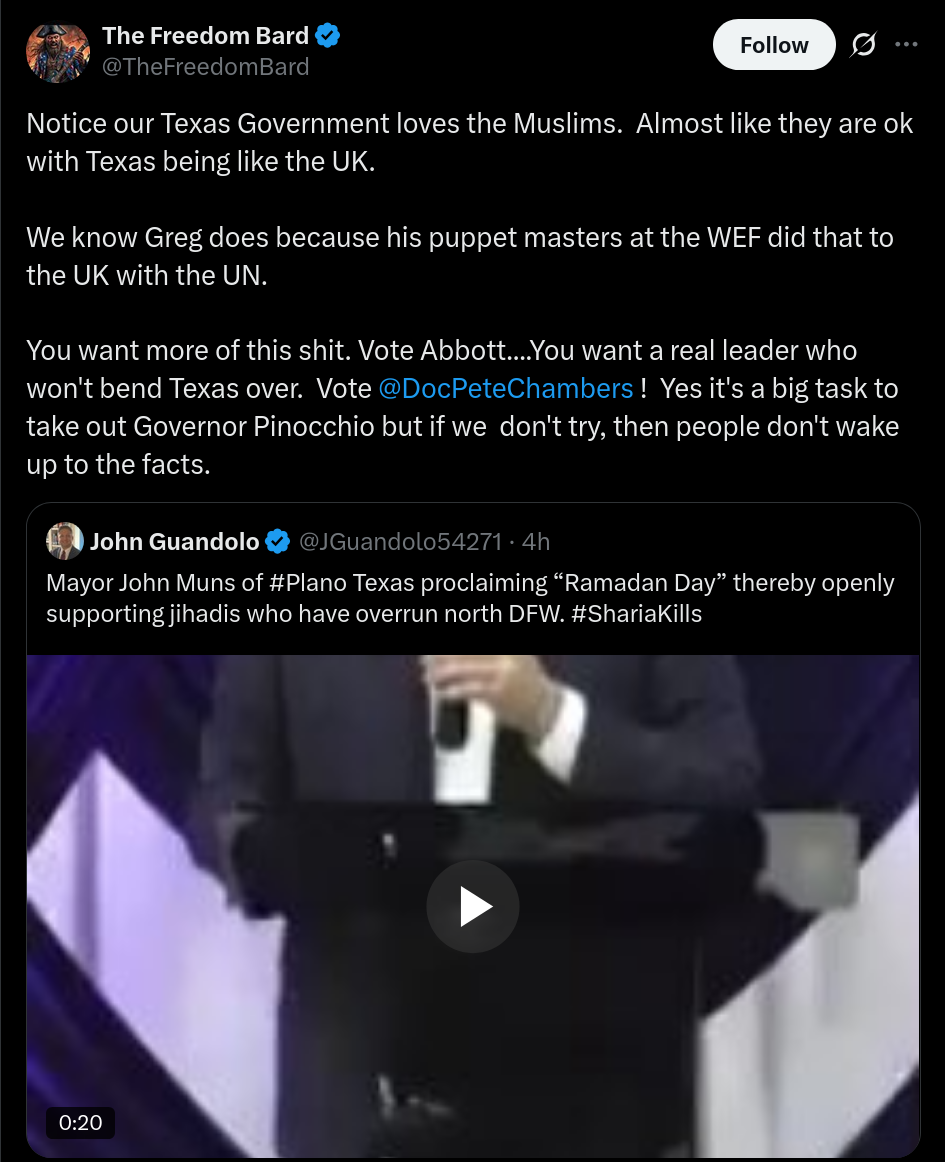Visit the @TheFreedomBard handle
This screenshot has width=945, height=1162.
tap(205, 67)
